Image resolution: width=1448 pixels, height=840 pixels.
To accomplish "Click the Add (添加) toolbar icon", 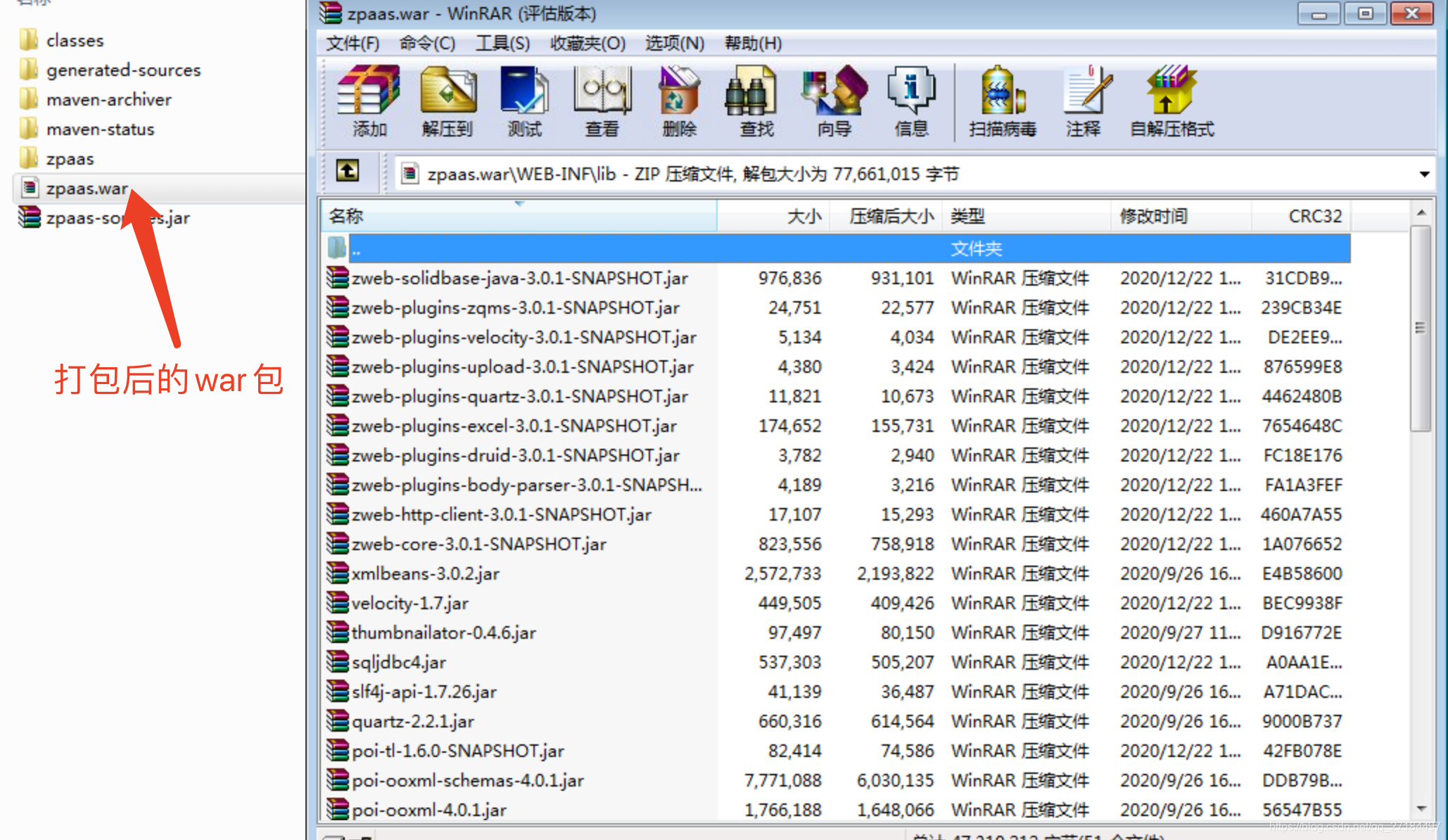I will 369,91.
